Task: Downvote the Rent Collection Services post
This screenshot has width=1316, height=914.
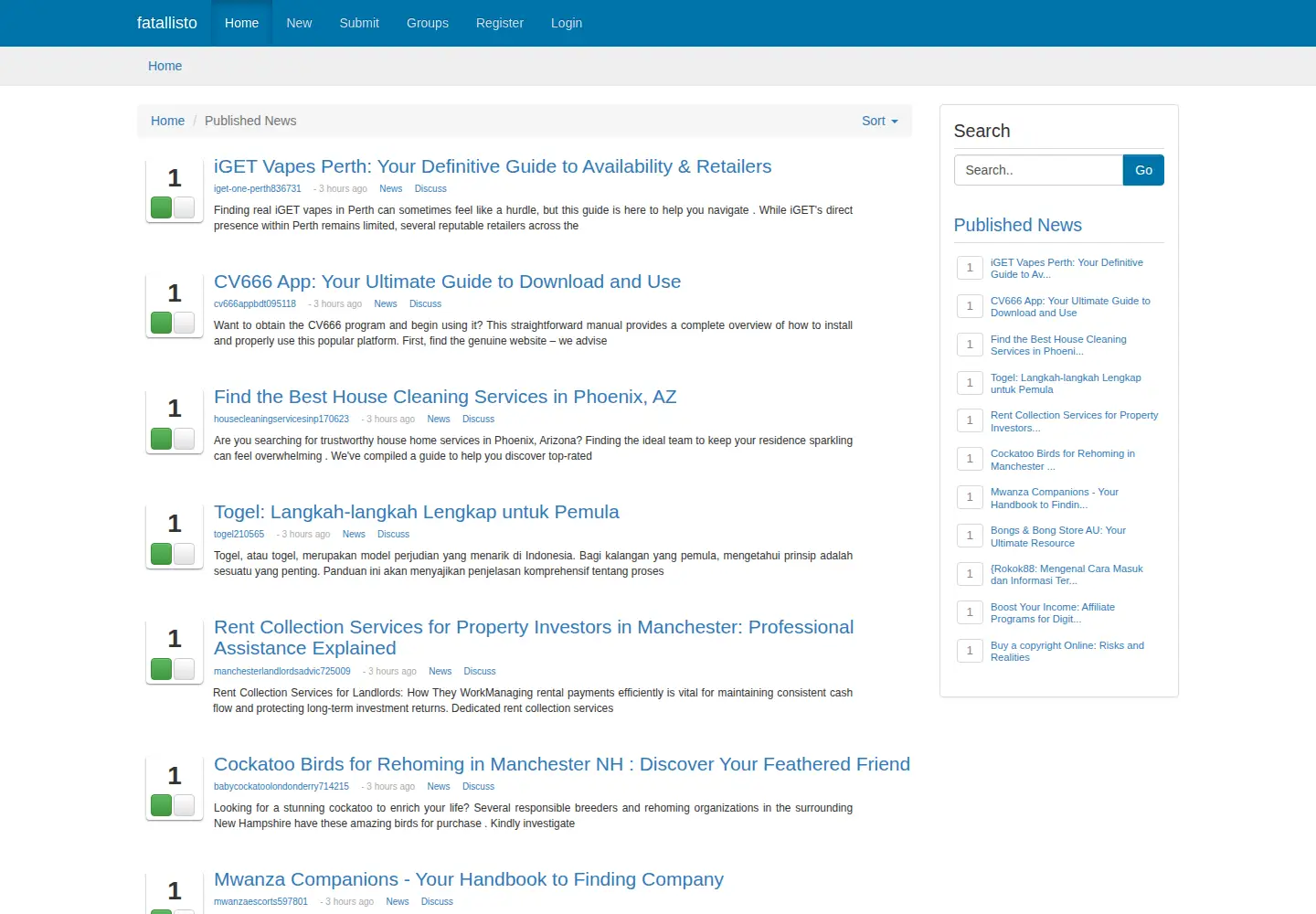Action: pyautogui.click(x=184, y=668)
